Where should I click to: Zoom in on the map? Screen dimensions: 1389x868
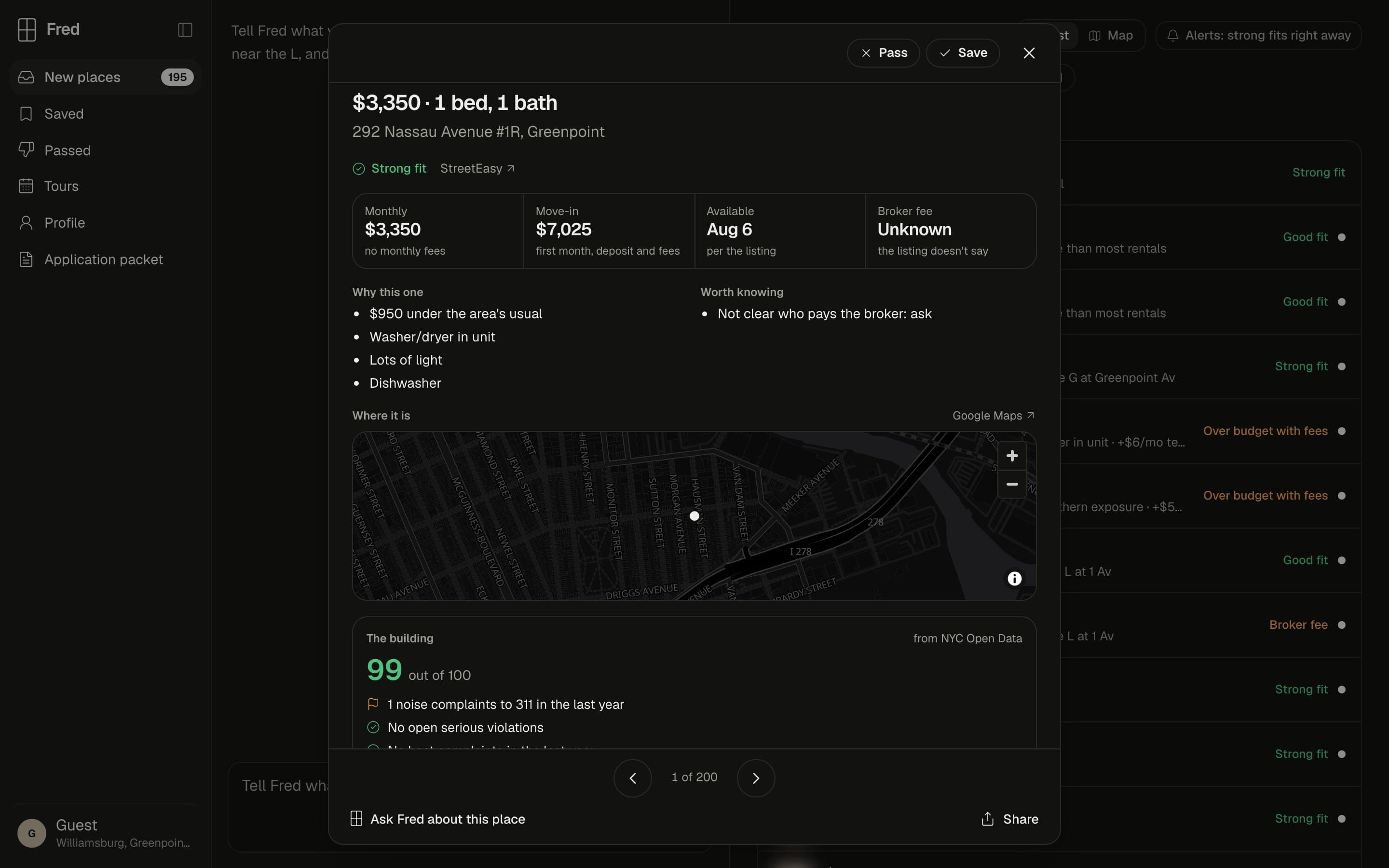tap(1012, 456)
